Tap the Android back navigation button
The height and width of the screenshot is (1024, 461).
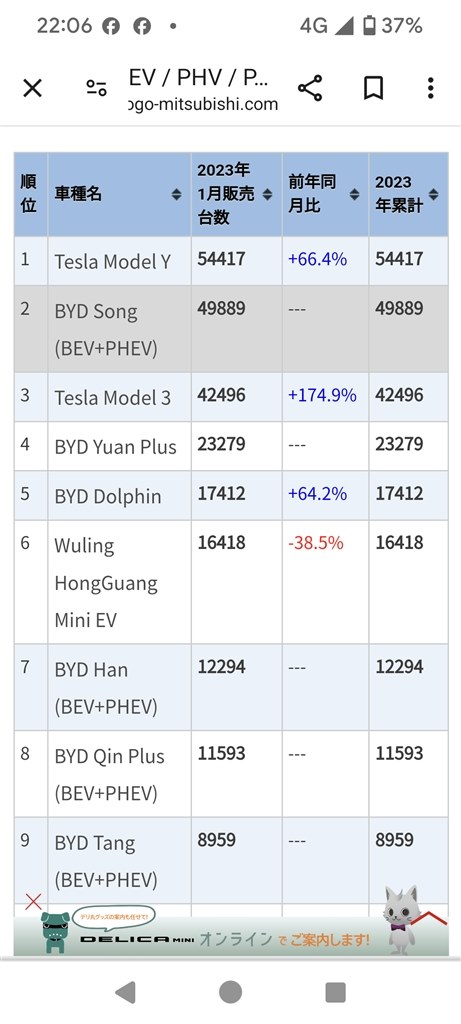pyautogui.click(x=125, y=992)
